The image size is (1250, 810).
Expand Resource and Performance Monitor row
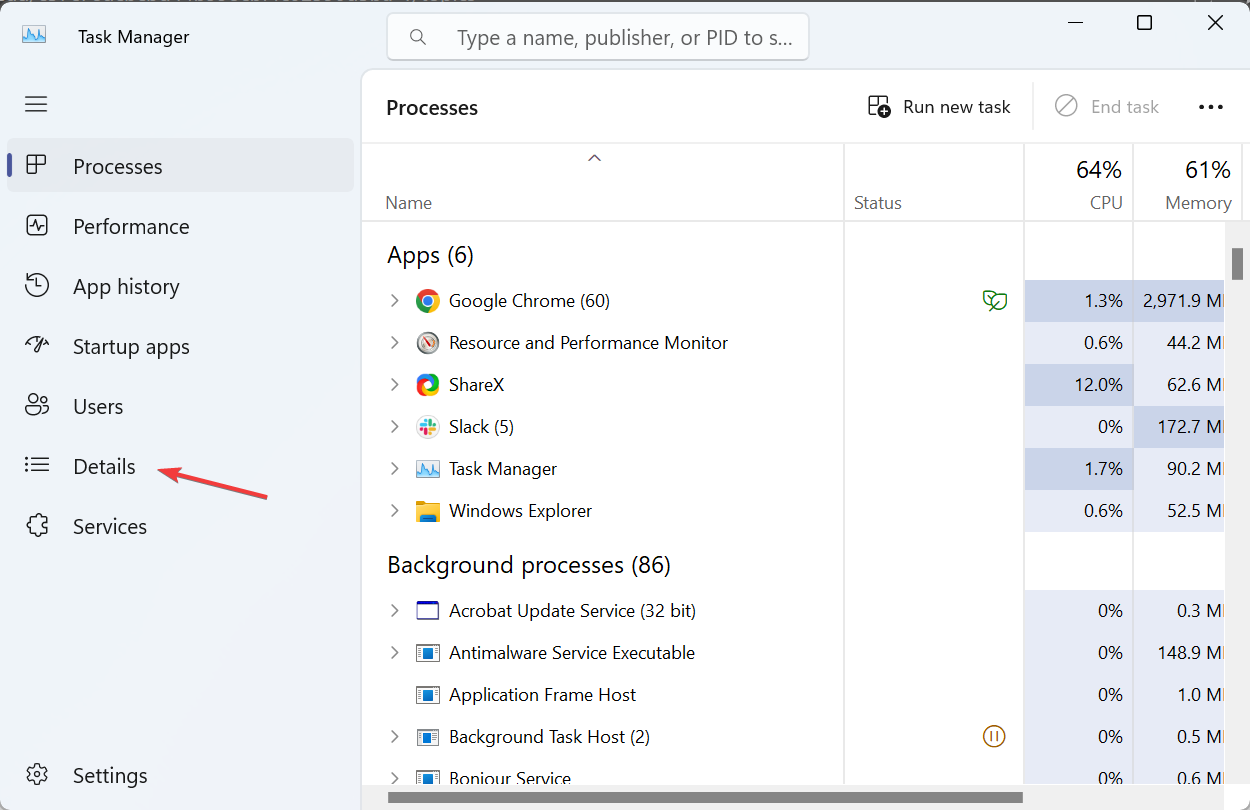394,343
